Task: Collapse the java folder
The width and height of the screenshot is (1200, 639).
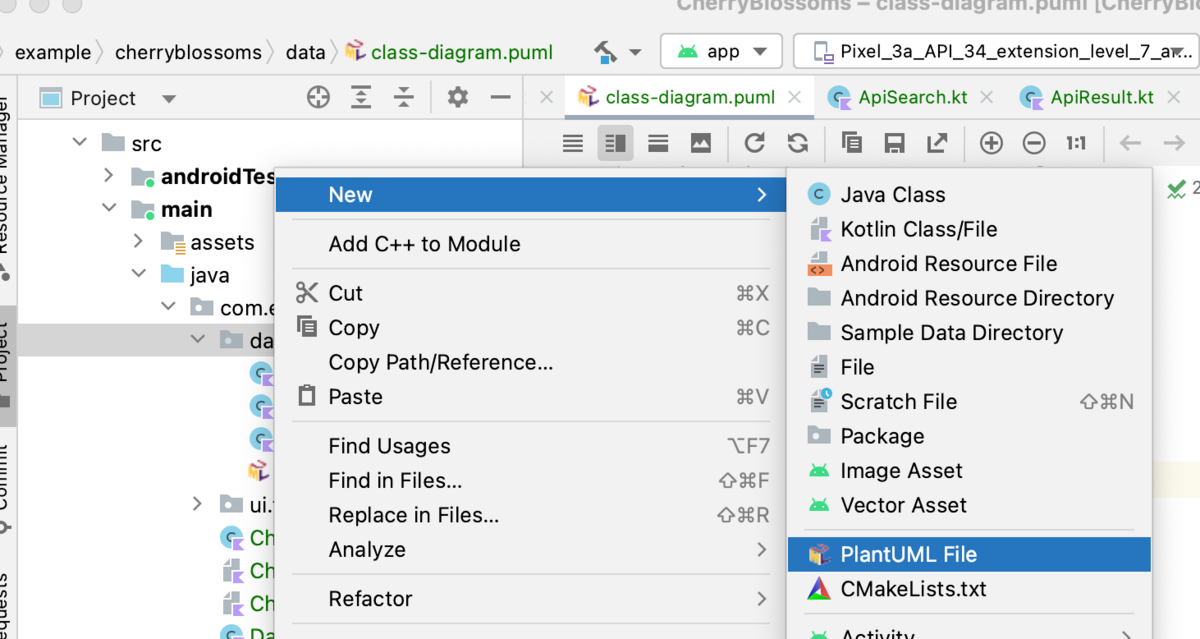Action: tap(139, 275)
